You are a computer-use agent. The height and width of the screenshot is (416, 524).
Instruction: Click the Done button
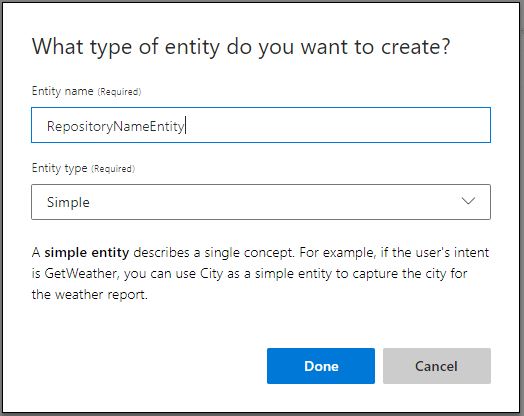[x=321, y=366]
